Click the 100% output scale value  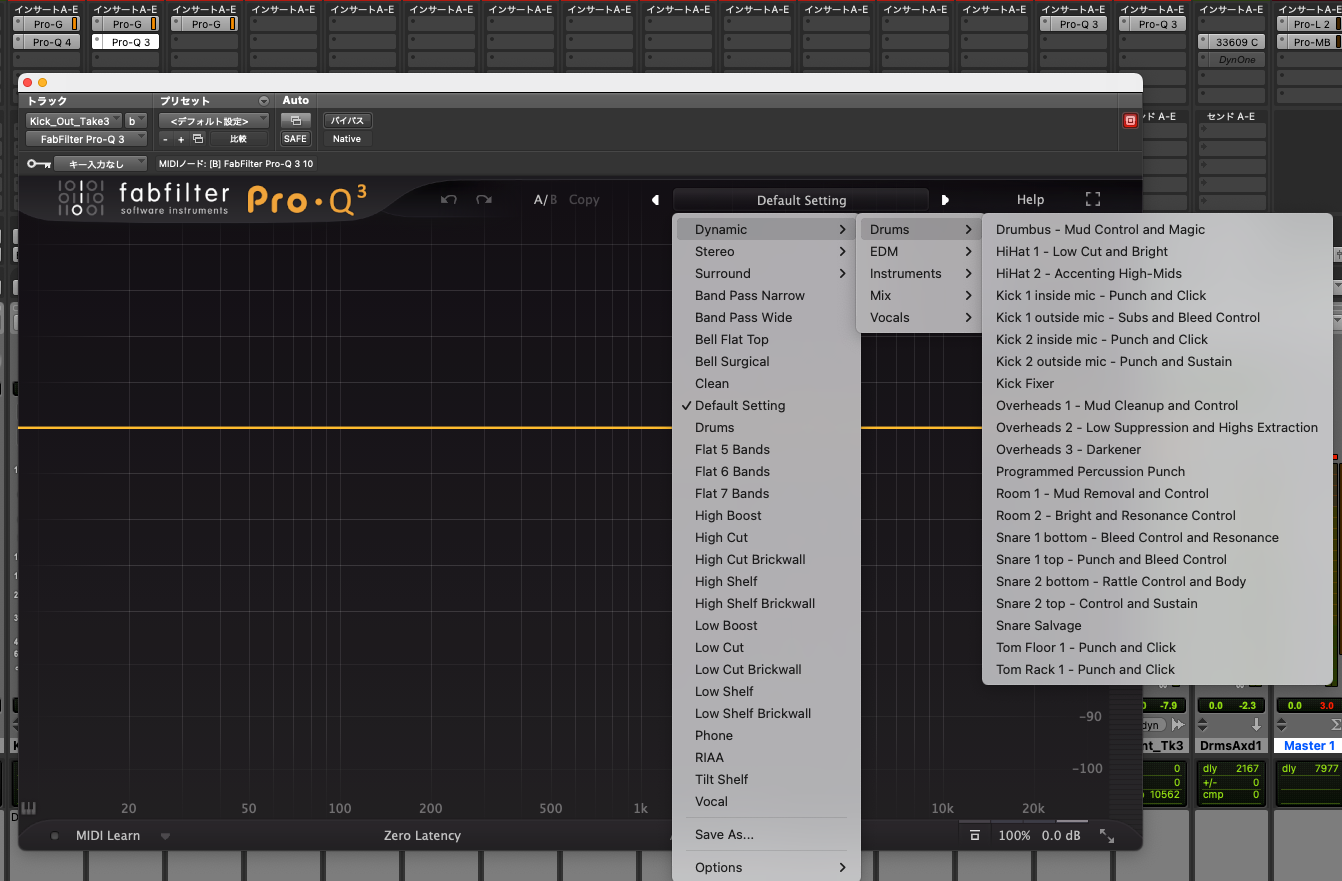1014,836
